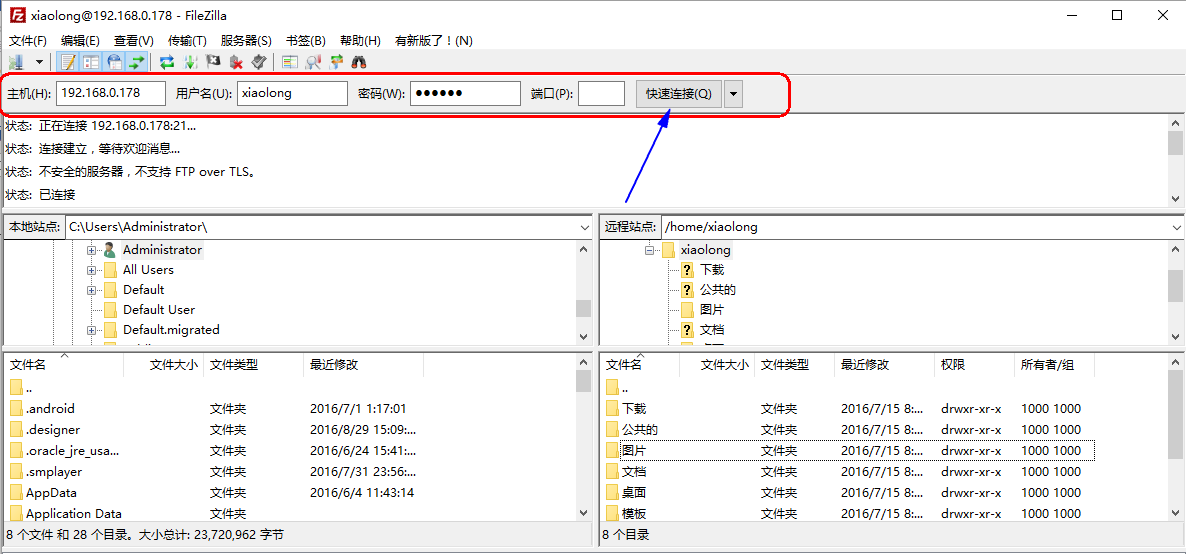This screenshot has height=554, width=1186.
Task: Click the 主机 host input field
Action: [110, 94]
